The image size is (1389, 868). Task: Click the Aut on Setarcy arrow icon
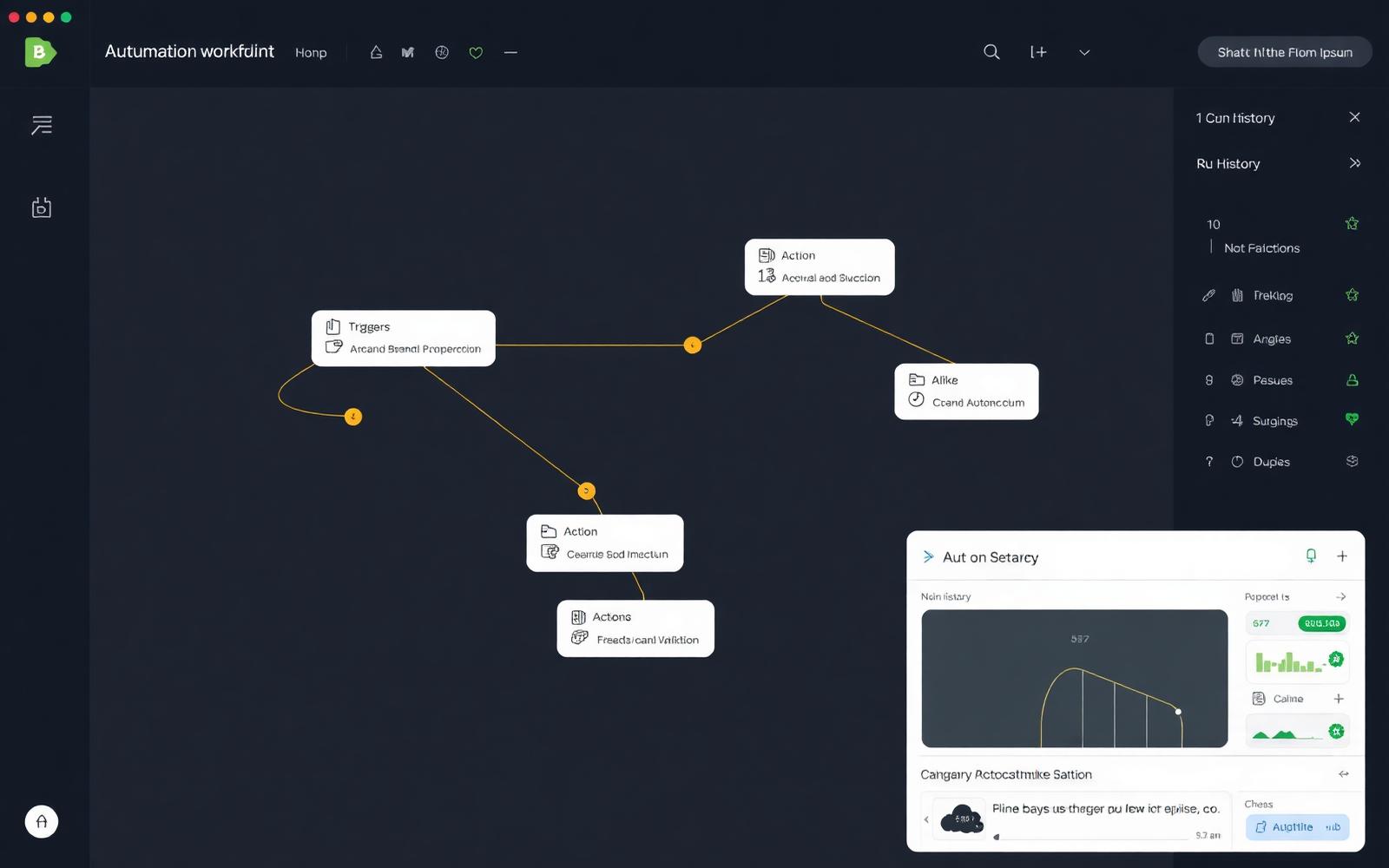[928, 556]
